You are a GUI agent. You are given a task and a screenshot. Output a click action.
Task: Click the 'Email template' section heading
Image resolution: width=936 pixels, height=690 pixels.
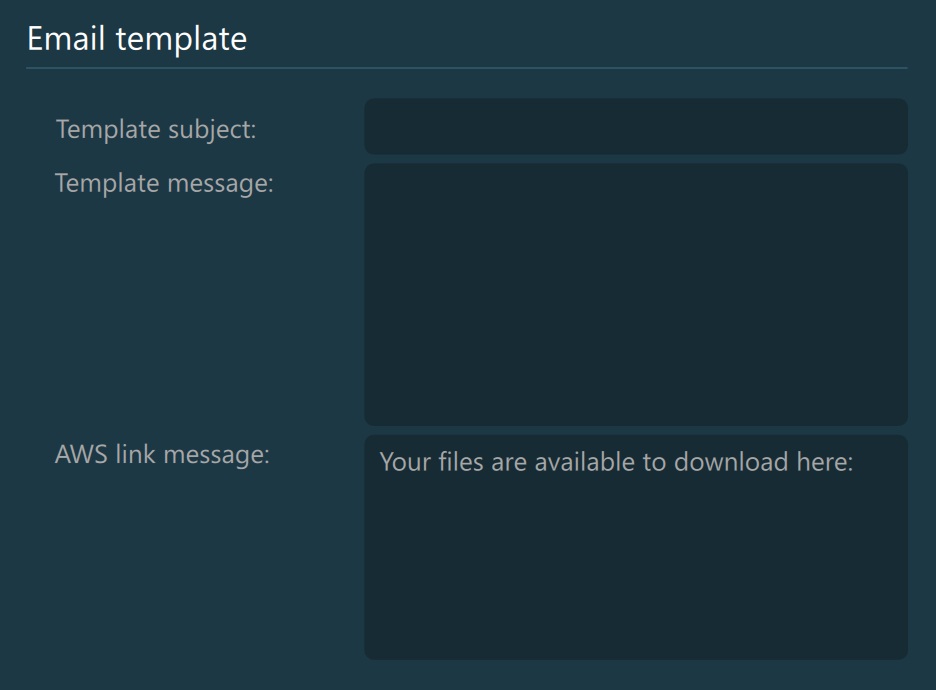pyautogui.click(x=136, y=39)
